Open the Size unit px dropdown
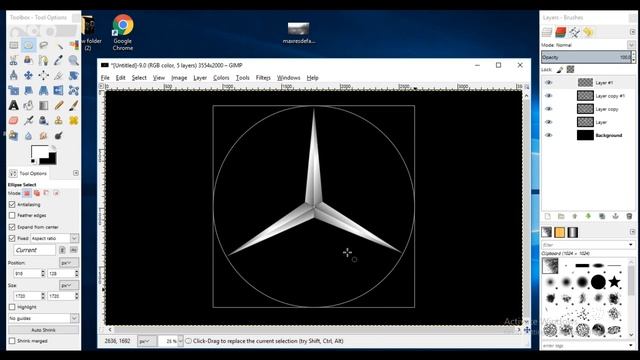This screenshot has width=640, height=360. click(x=69, y=285)
